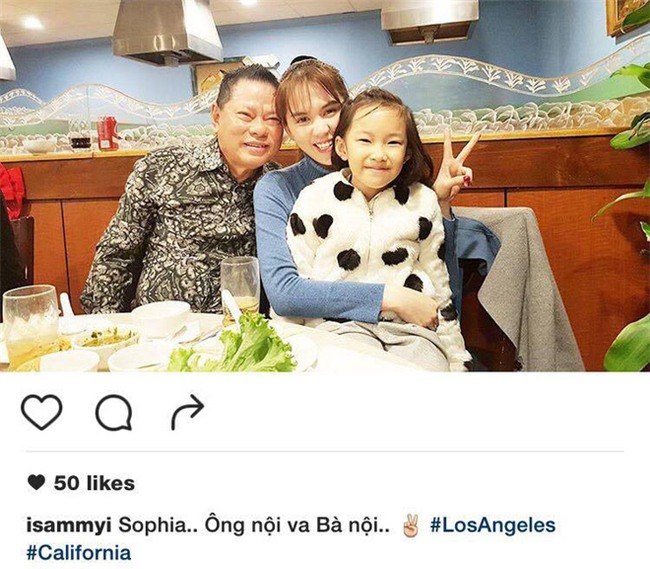Open the #LosAngeles hashtag
This screenshot has width=650, height=569.
492,526
